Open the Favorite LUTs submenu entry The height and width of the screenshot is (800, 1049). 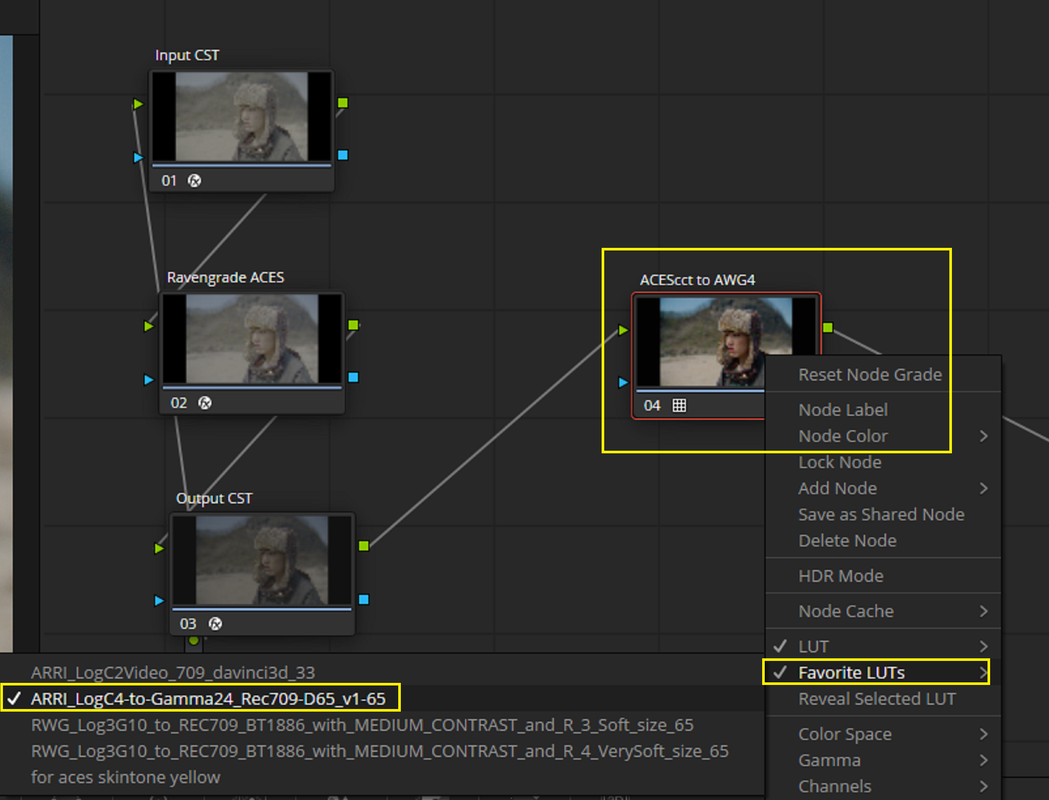click(x=883, y=673)
